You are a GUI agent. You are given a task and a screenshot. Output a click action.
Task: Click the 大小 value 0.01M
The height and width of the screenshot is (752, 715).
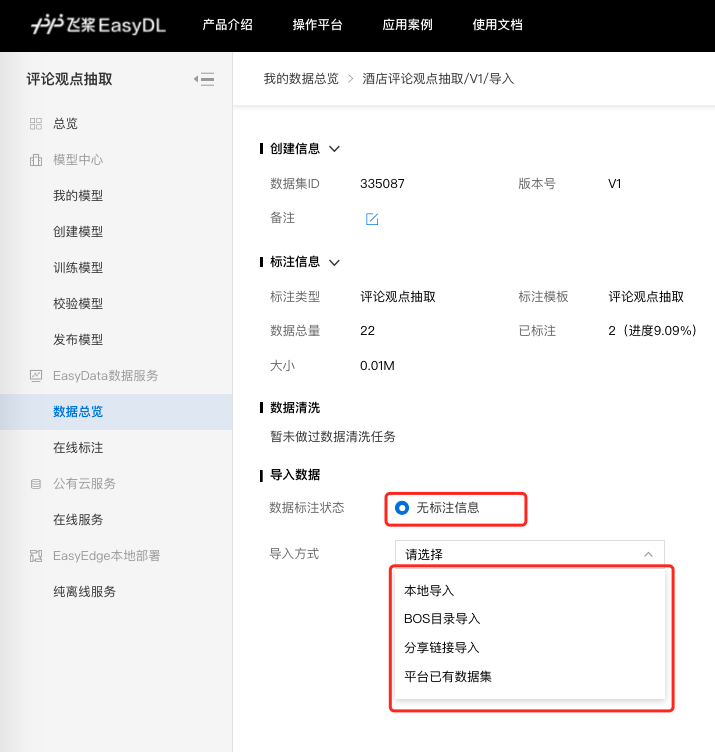[x=377, y=366]
